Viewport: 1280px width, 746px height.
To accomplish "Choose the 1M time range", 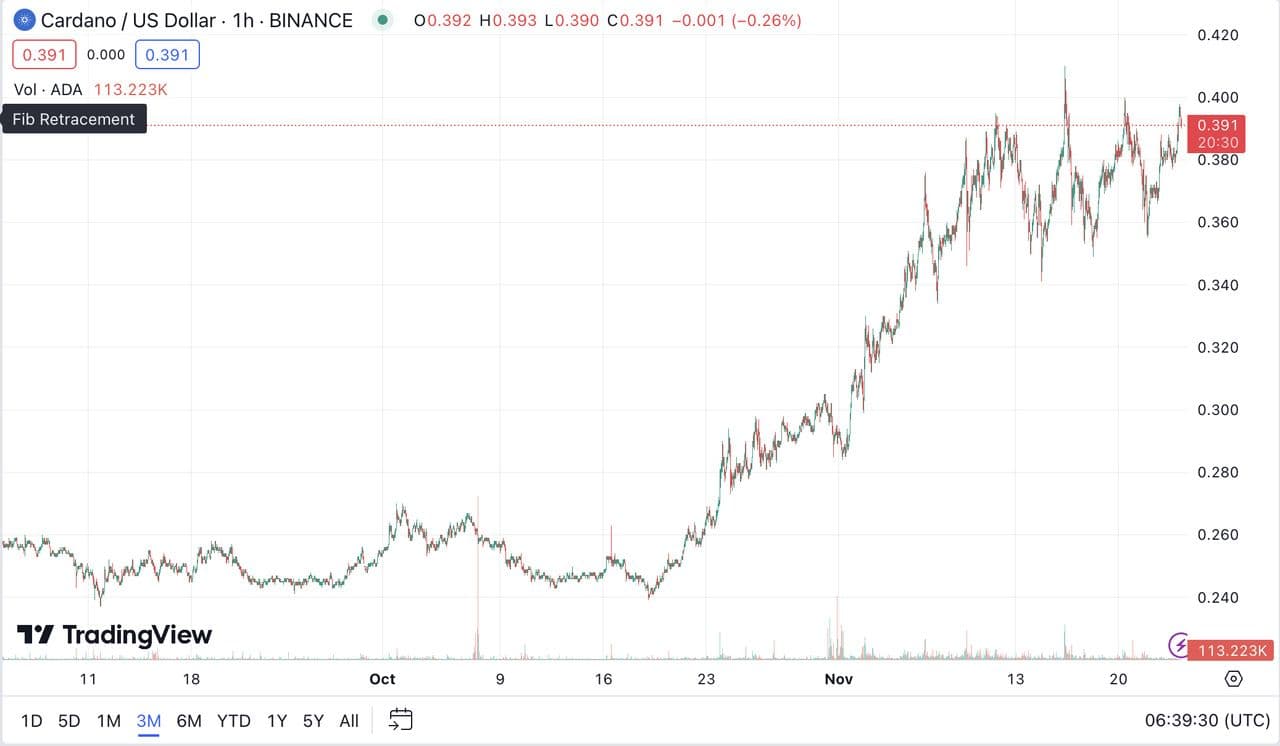I will 108,720.
